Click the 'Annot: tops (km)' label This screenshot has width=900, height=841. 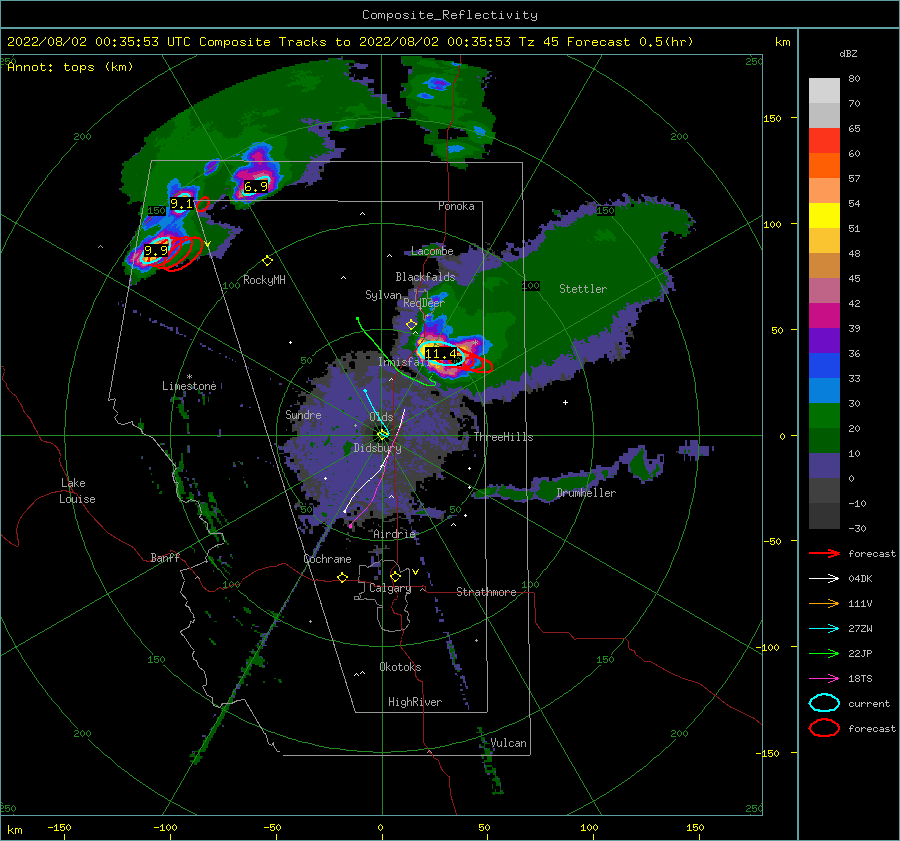coord(71,67)
